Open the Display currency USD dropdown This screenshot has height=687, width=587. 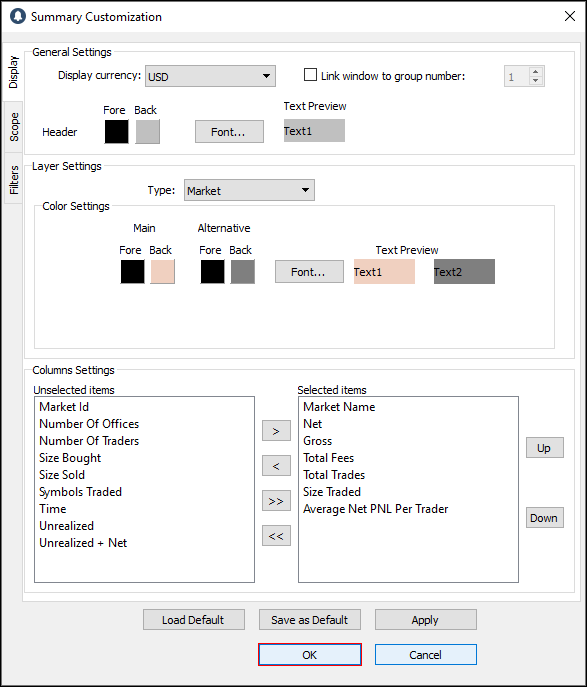[210, 76]
